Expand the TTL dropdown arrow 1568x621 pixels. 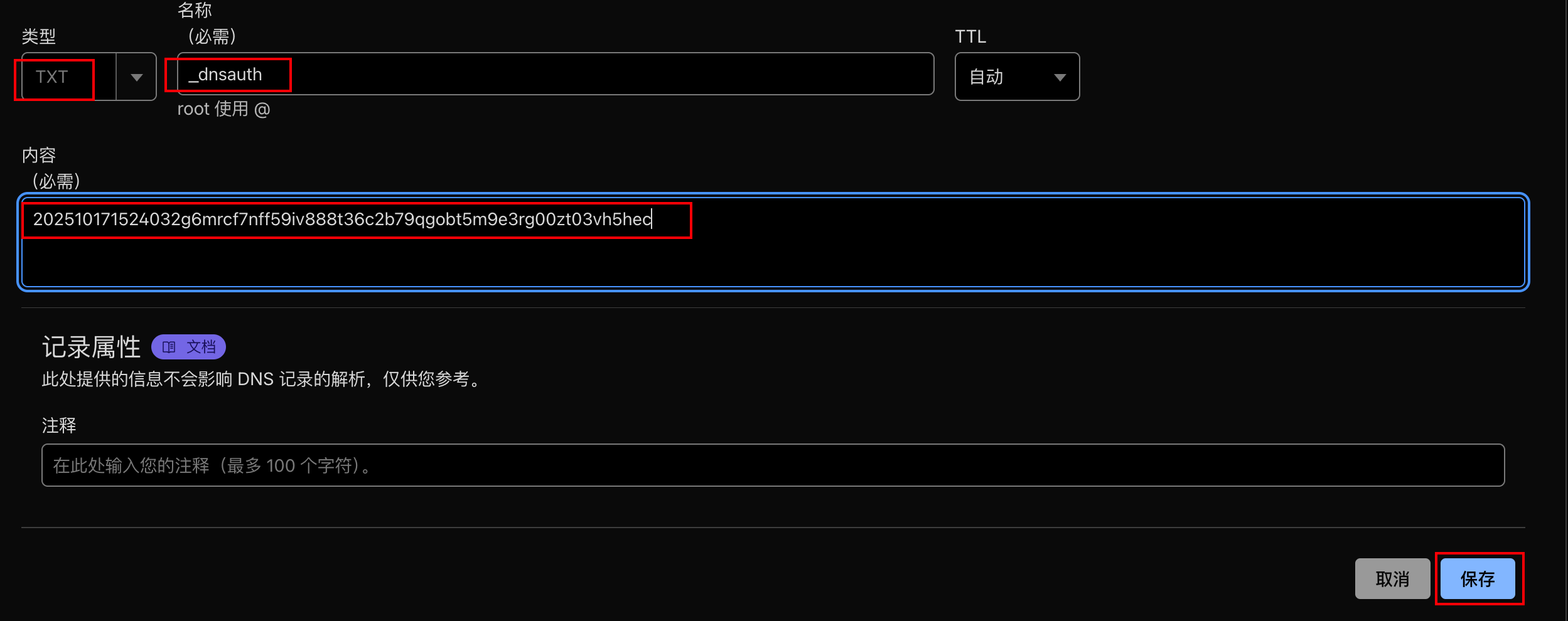[x=1060, y=77]
